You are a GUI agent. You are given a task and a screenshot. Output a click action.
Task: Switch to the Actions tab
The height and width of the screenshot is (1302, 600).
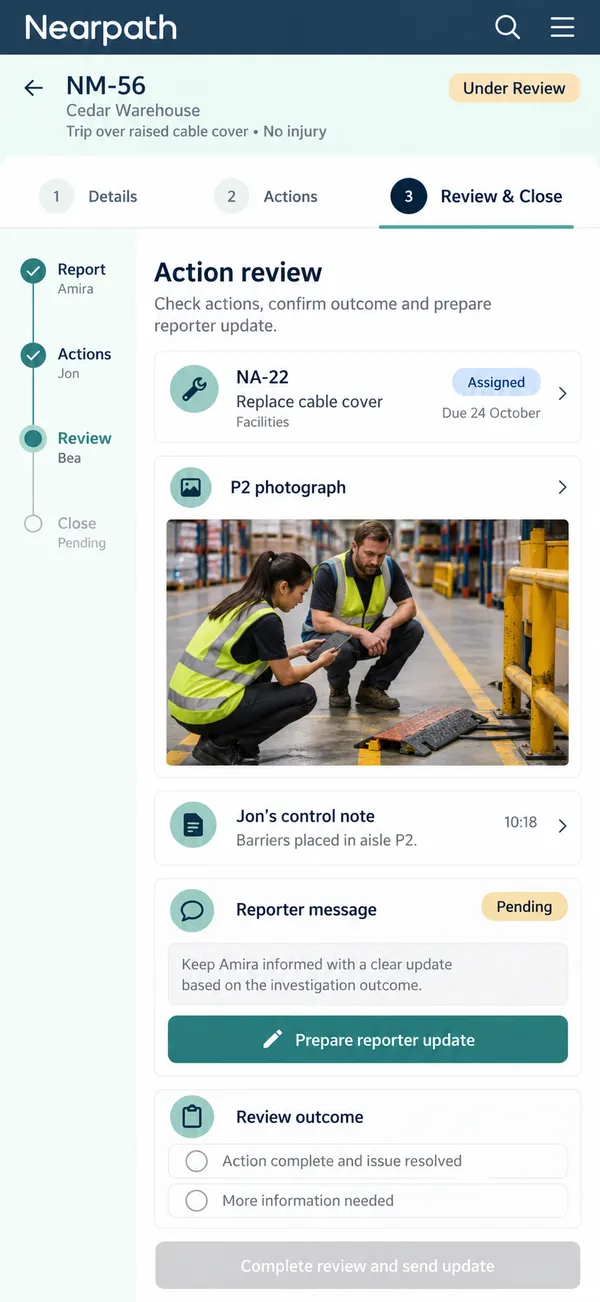[x=266, y=196]
